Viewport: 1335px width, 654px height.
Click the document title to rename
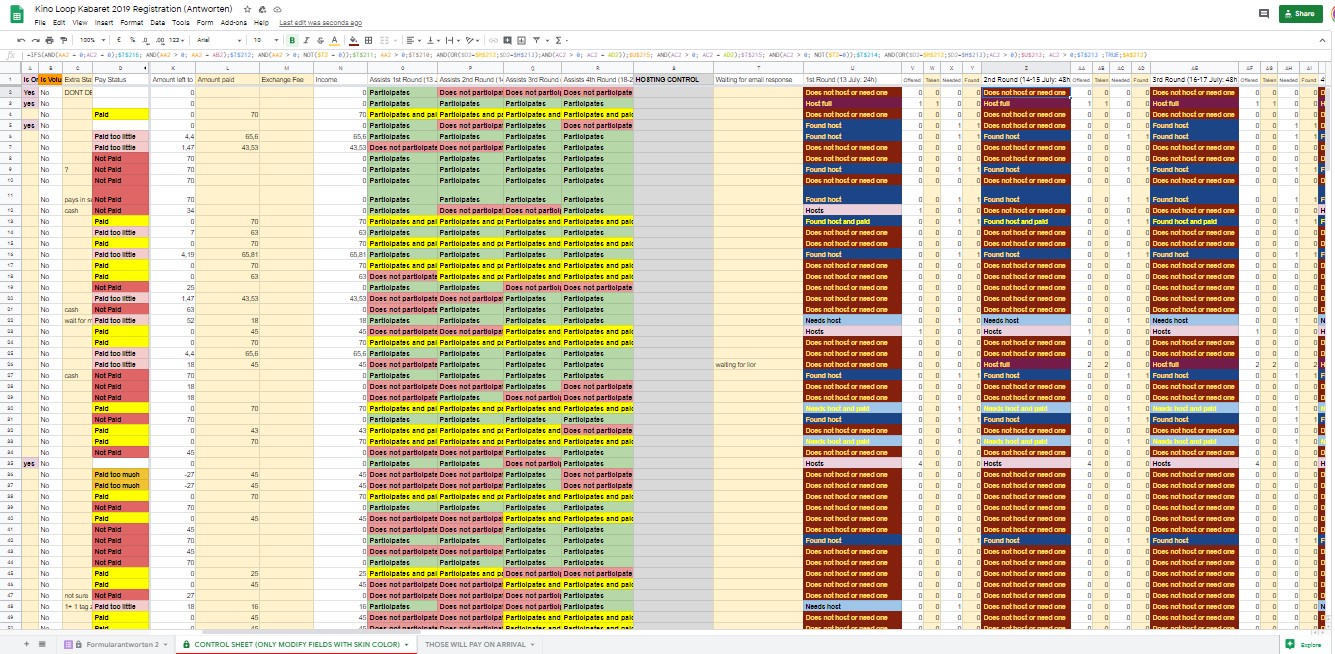pos(133,9)
